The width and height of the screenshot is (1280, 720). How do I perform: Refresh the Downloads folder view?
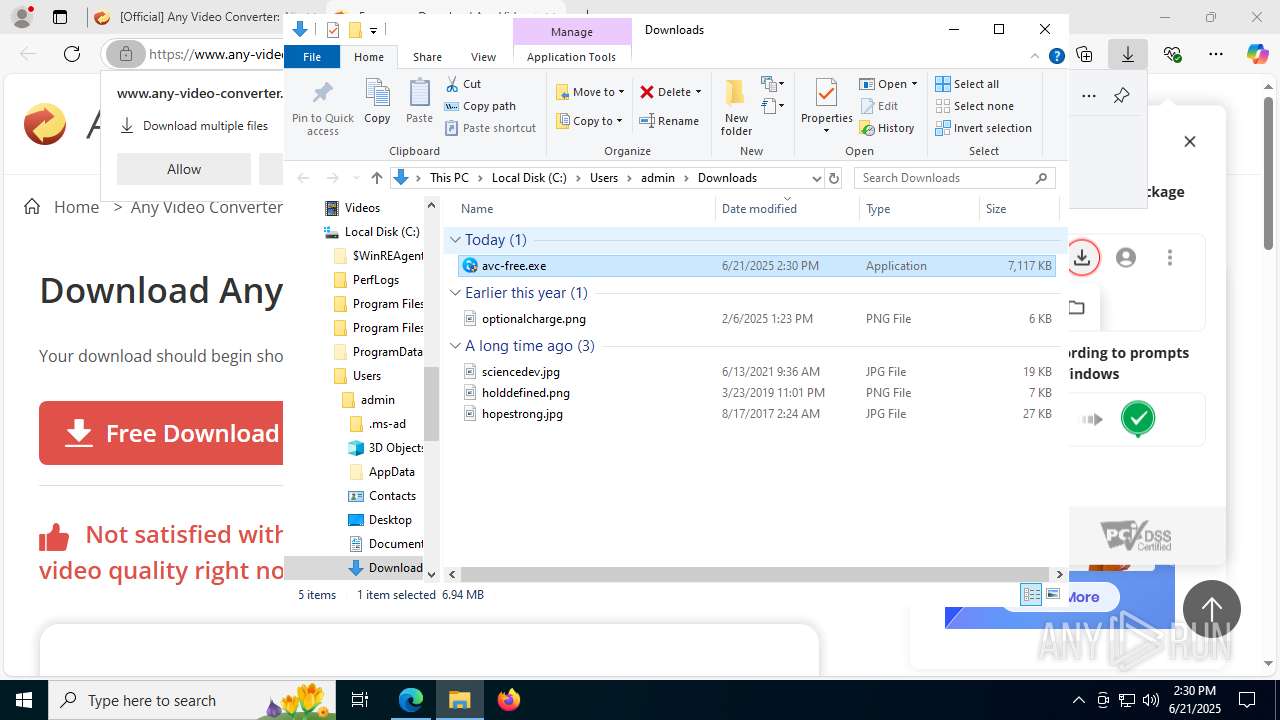coord(834,178)
